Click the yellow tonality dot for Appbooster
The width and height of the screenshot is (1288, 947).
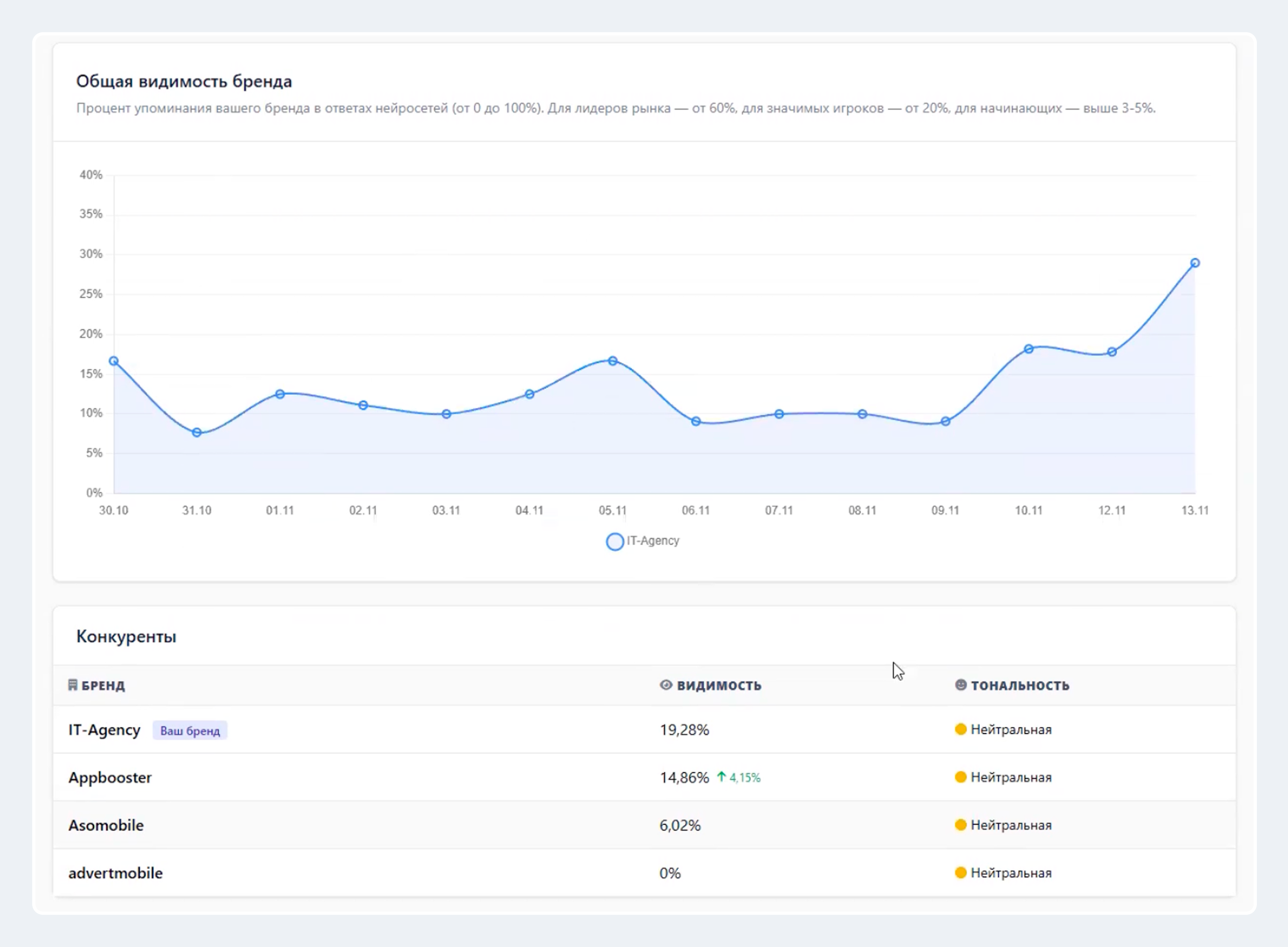point(961,777)
